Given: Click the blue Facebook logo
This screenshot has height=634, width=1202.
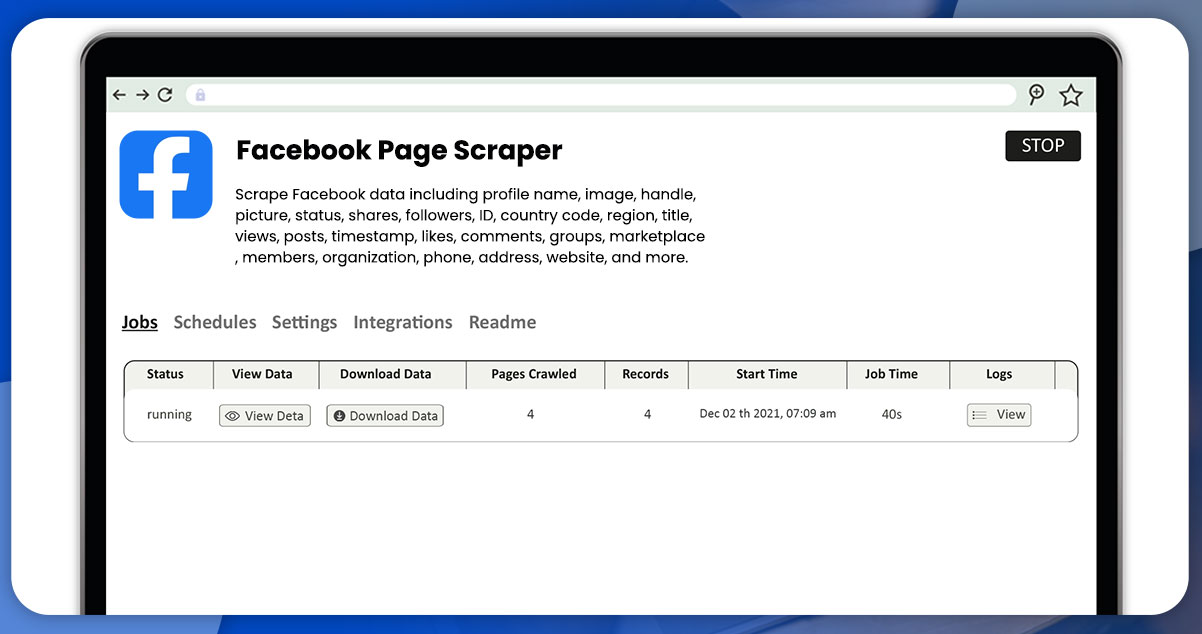Looking at the screenshot, I should click(166, 174).
